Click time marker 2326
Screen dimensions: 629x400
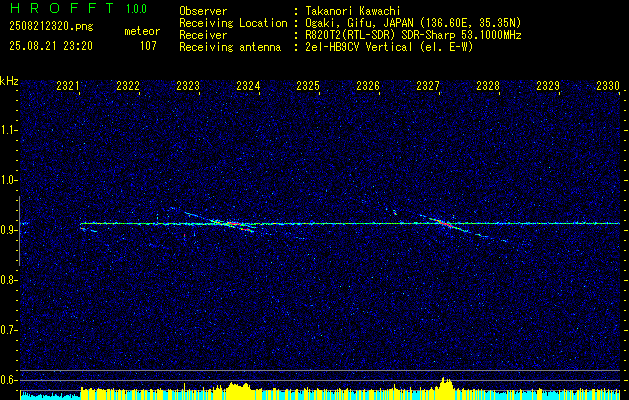click(x=368, y=85)
